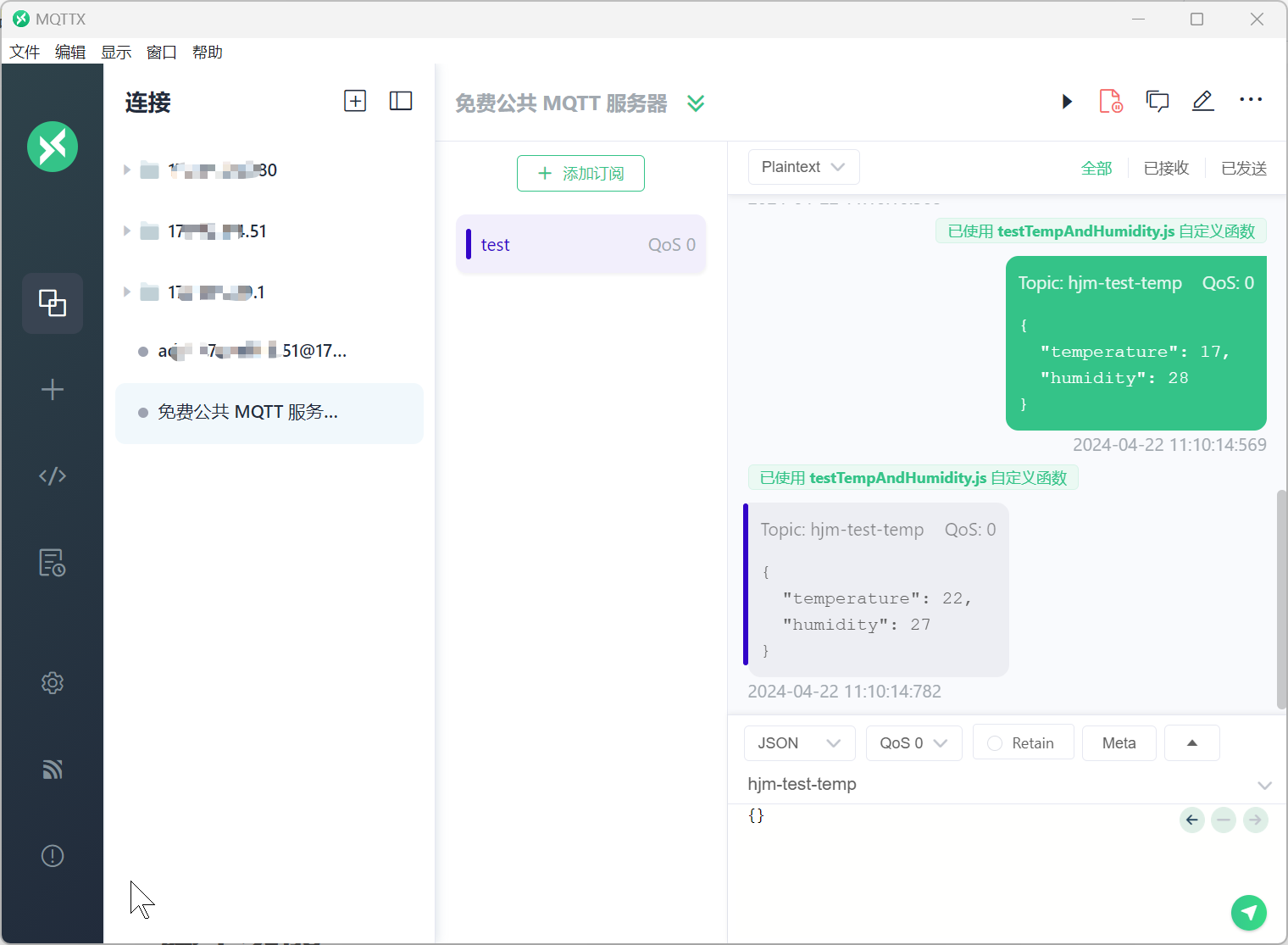Minimize the MQTTX window
The width and height of the screenshot is (1288, 945).
(x=1139, y=19)
